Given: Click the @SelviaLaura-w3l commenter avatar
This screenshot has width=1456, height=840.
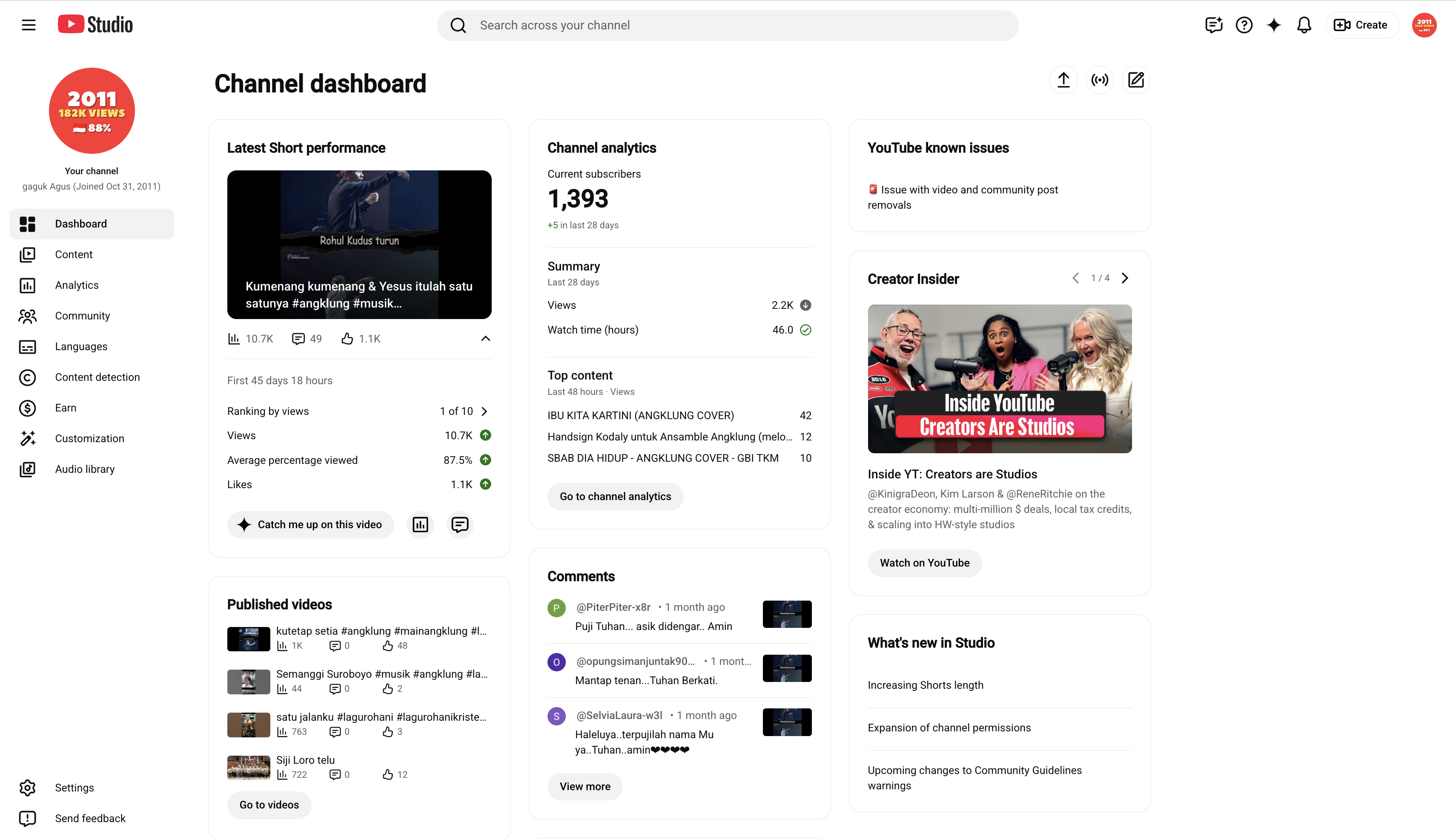Looking at the screenshot, I should coord(556,716).
